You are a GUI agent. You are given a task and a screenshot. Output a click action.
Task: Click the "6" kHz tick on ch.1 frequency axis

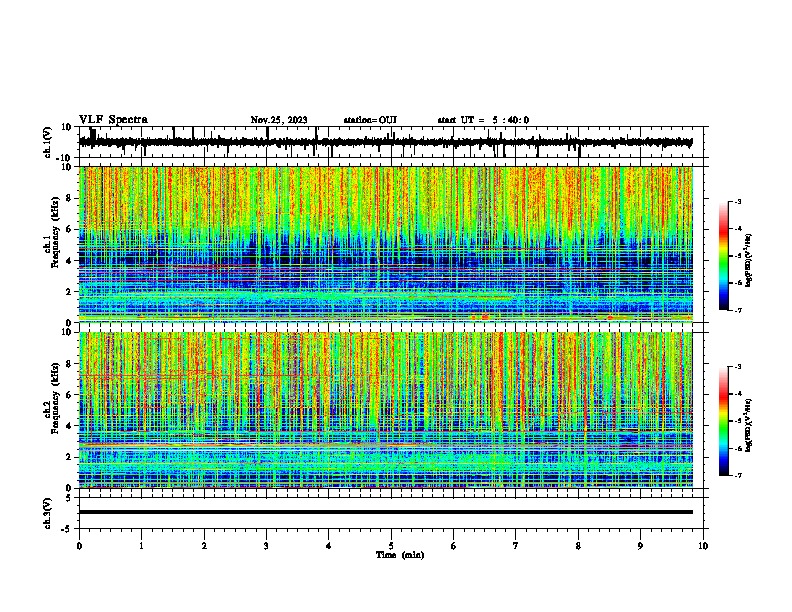point(69,229)
